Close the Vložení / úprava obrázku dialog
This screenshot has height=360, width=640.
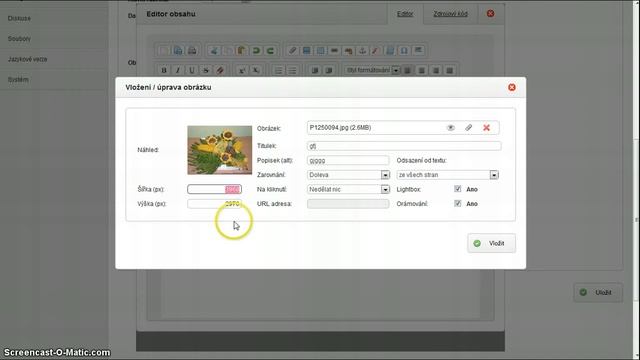(512, 87)
